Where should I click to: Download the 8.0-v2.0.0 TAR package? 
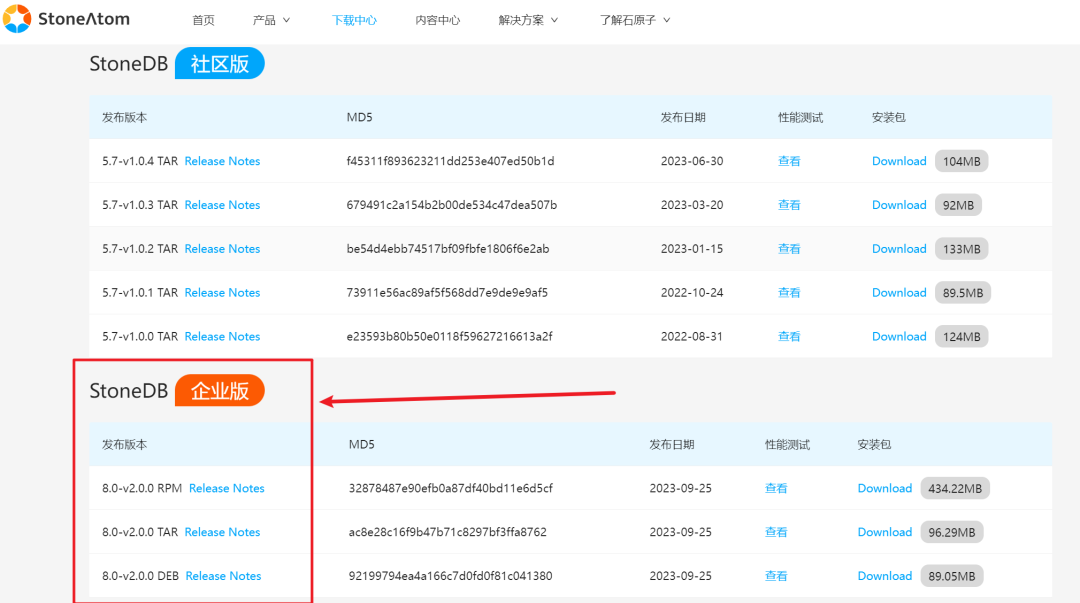coord(884,532)
